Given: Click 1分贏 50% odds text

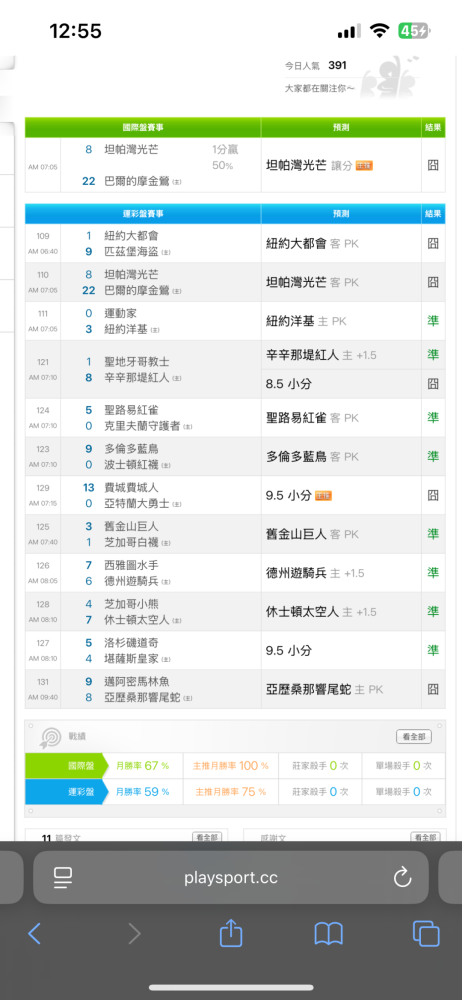Looking at the screenshot, I should click(x=225, y=158).
